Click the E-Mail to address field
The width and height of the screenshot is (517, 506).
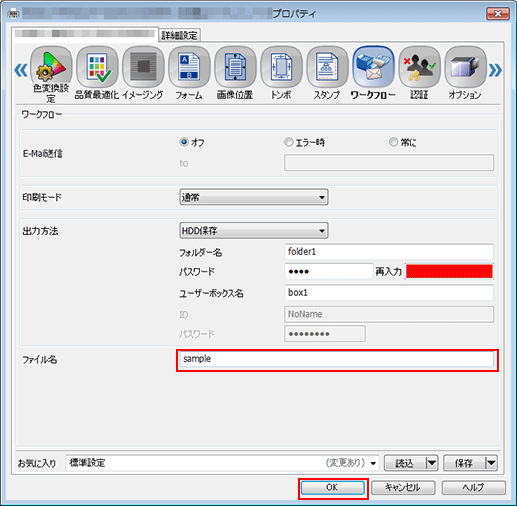[x=389, y=163]
